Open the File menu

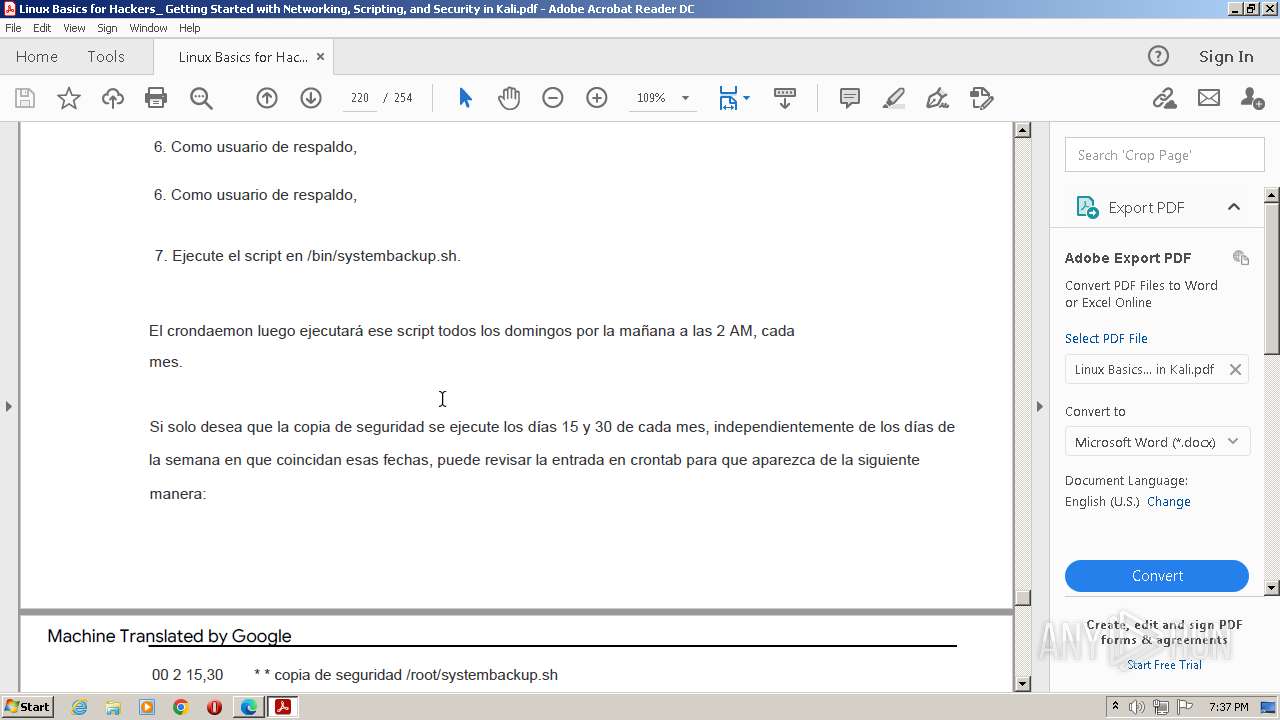click(13, 28)
